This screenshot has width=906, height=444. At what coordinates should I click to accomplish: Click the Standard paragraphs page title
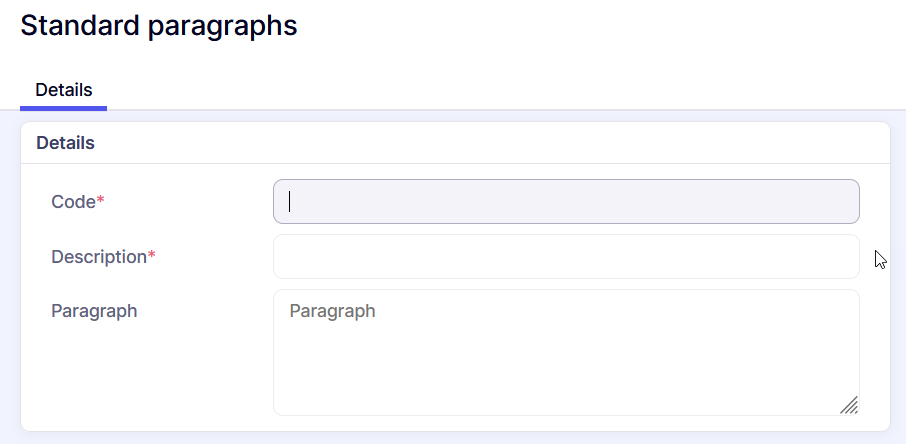(x=159, y=26)
